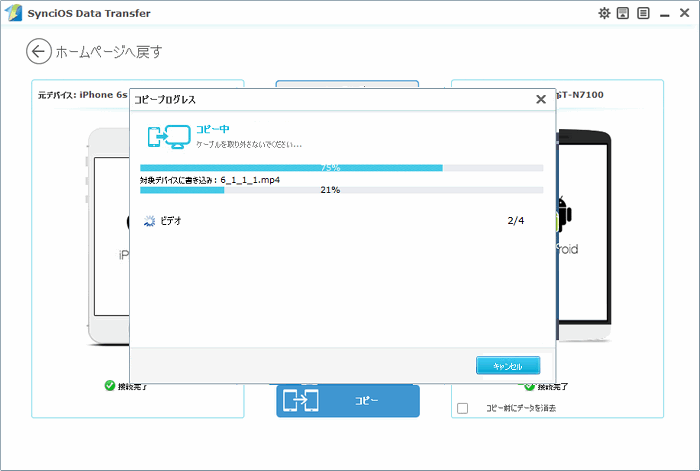Click the ビデオ row label
The height and width of the screenshot is (471, 700).
pyautogui.click(x=171, y=221)
